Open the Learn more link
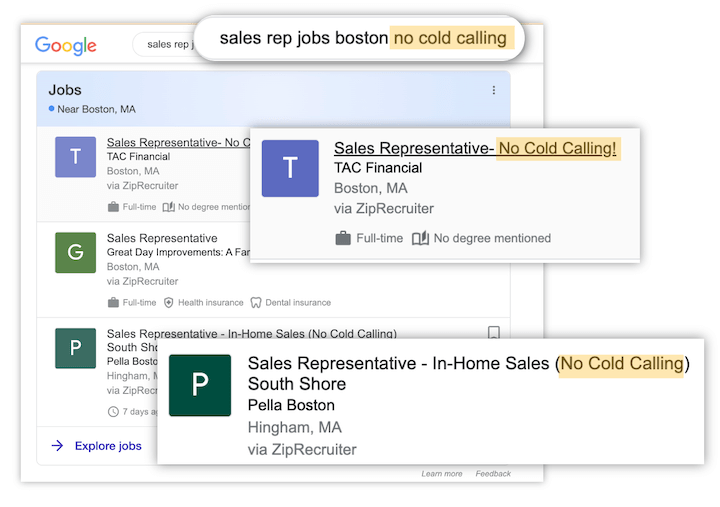Viewport: 720px width, 507px height. [x=441, y=474]
